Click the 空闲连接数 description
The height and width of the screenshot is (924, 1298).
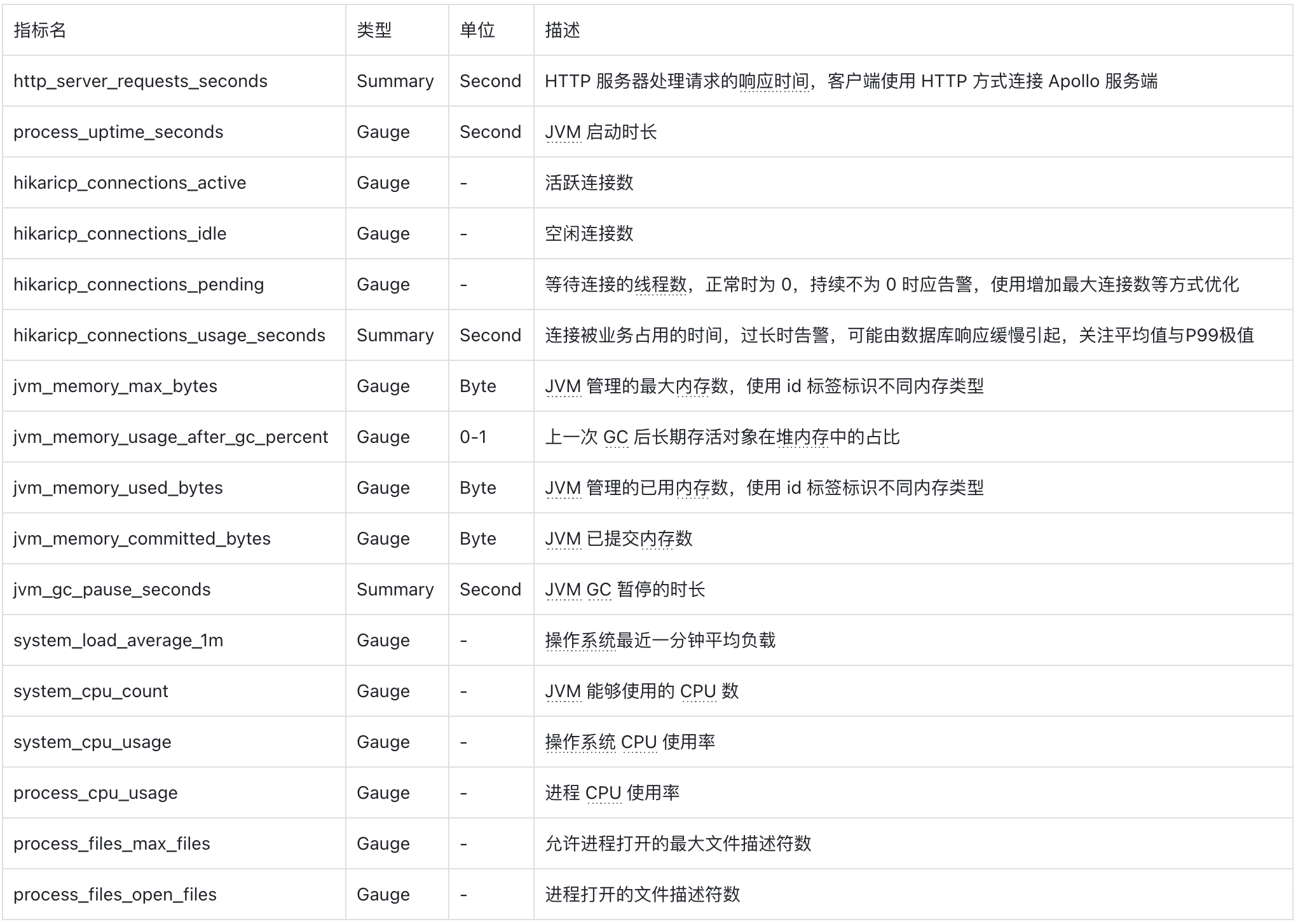(x=589, y=234)
